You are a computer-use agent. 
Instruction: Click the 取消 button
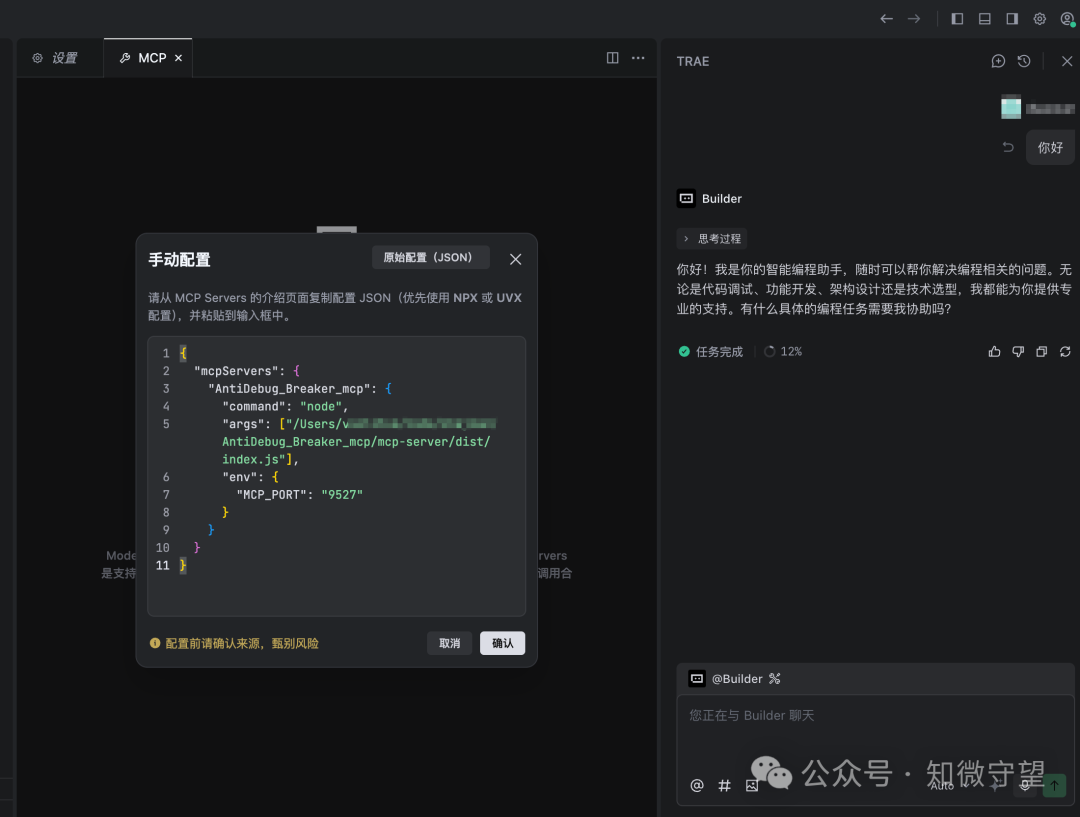coord(449,643)
